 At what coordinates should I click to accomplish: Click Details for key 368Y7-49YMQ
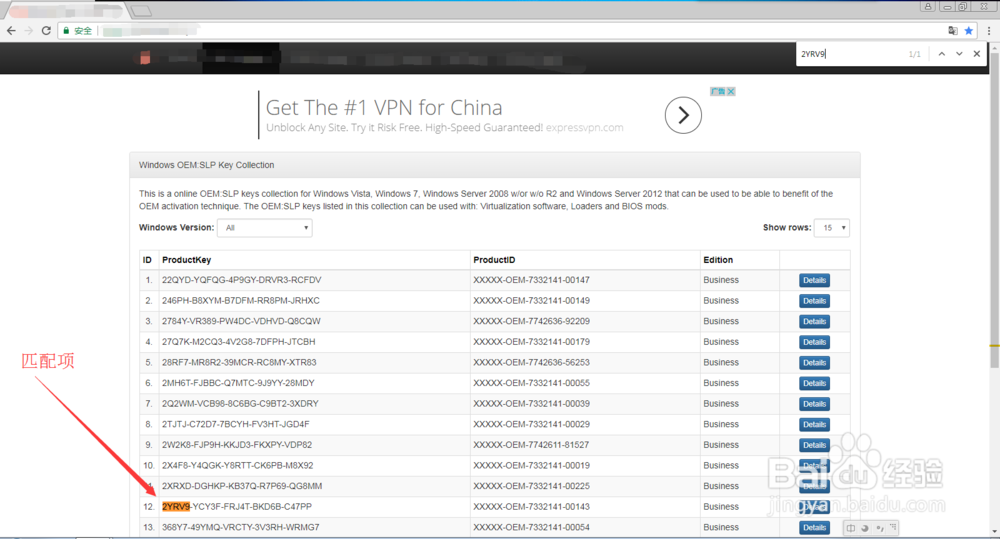point(814,528)
